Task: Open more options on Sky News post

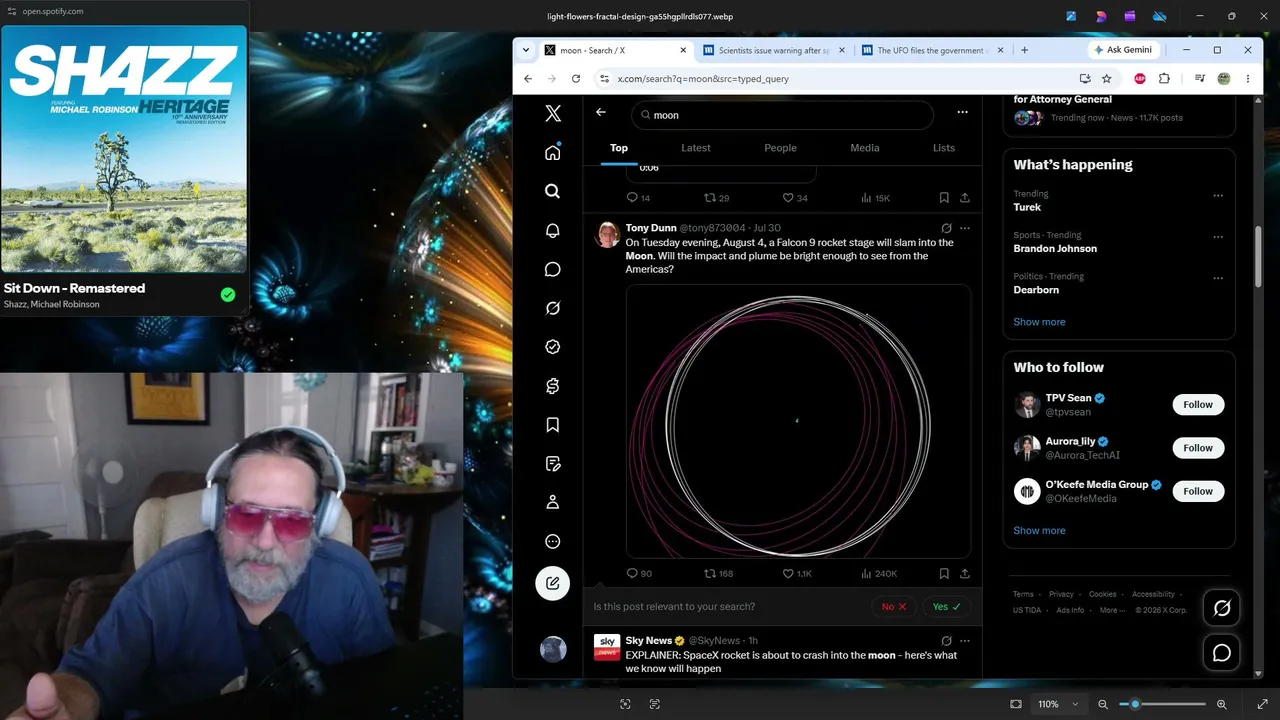Action: [x=965, y=640]
